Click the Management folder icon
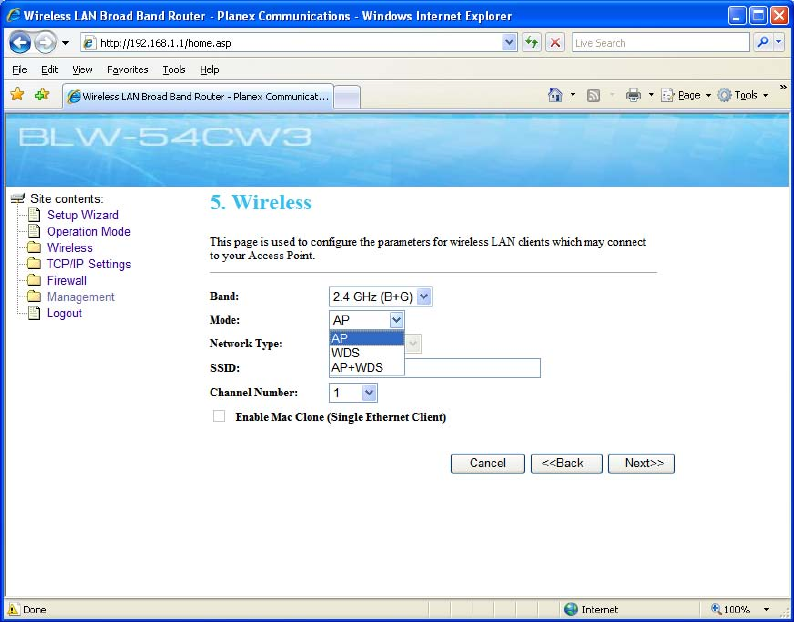The width and height of the screenshot is (794, 622). coord(34,297)
